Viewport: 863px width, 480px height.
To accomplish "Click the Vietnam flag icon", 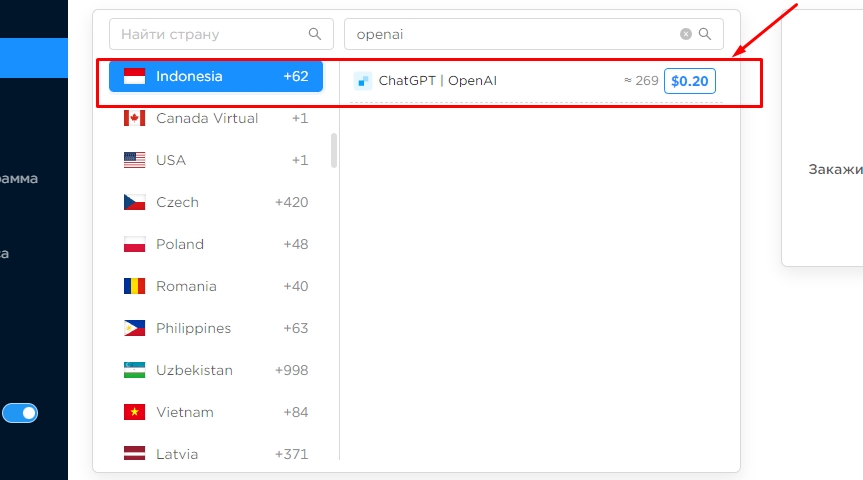I will 134,412.
